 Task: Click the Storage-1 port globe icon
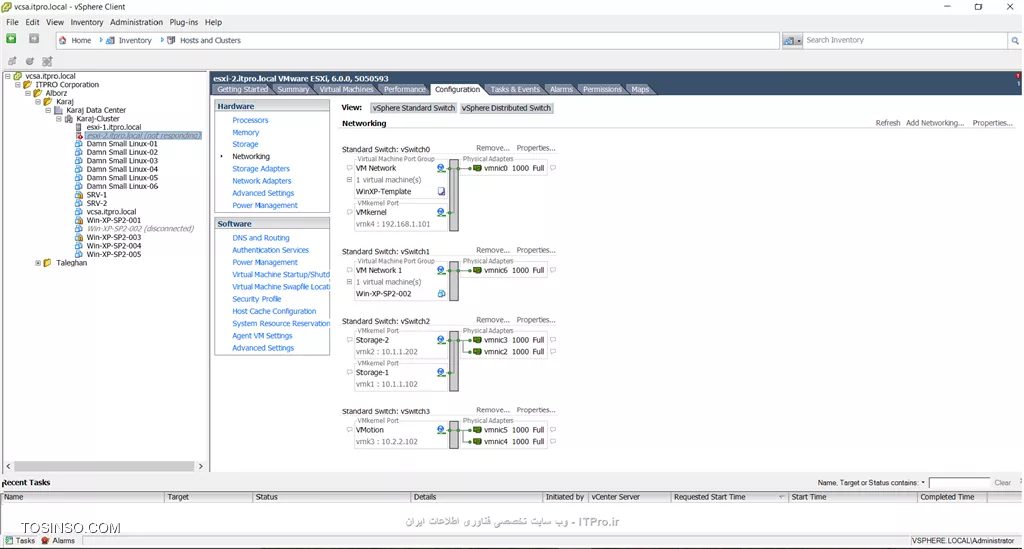441,373
